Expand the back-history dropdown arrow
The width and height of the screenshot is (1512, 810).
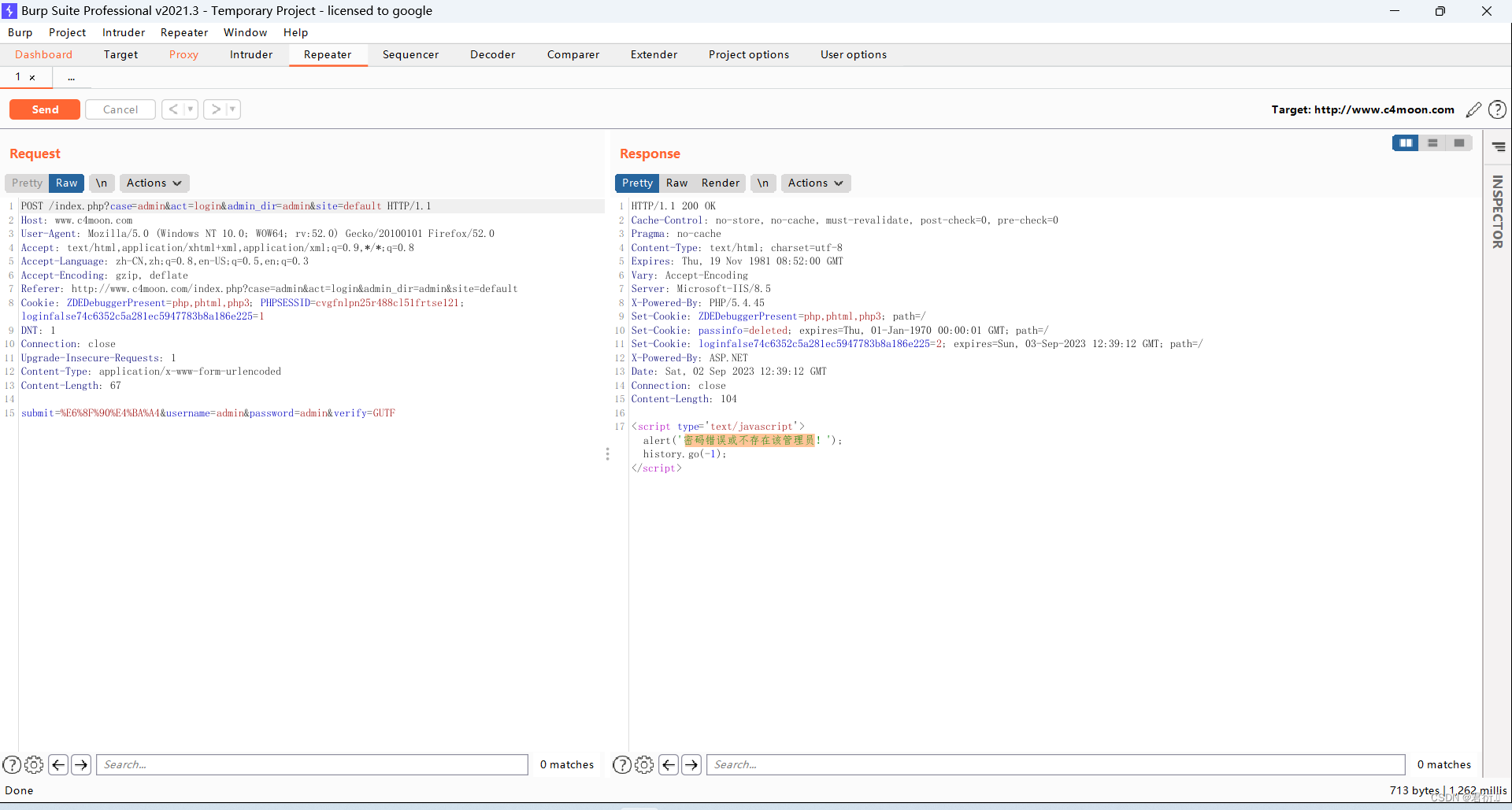(191, 109)
